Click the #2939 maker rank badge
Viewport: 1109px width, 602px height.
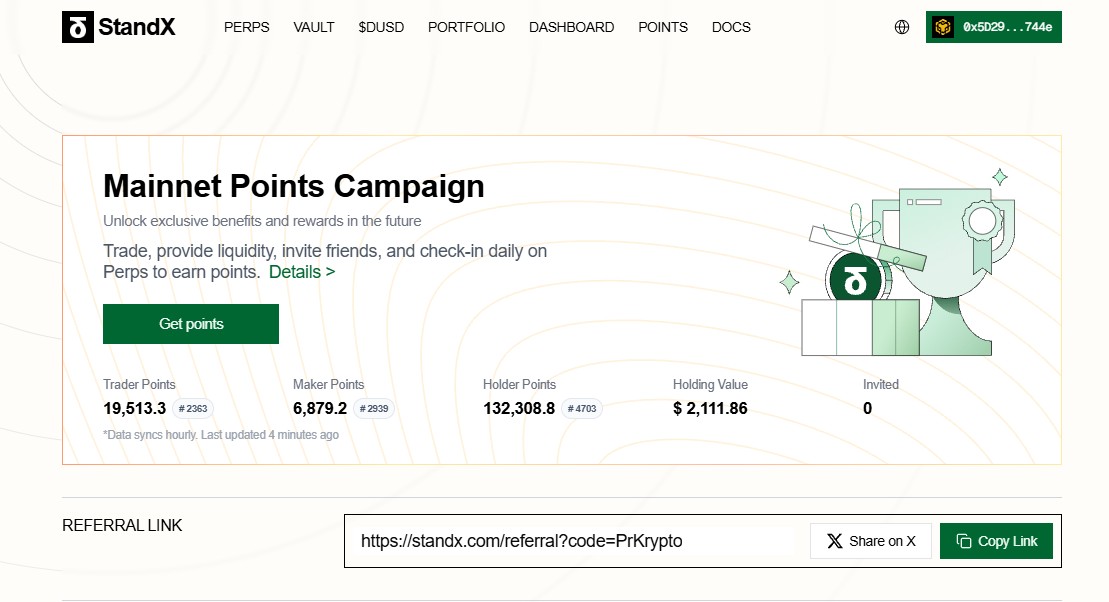click(x=374, y=409)
